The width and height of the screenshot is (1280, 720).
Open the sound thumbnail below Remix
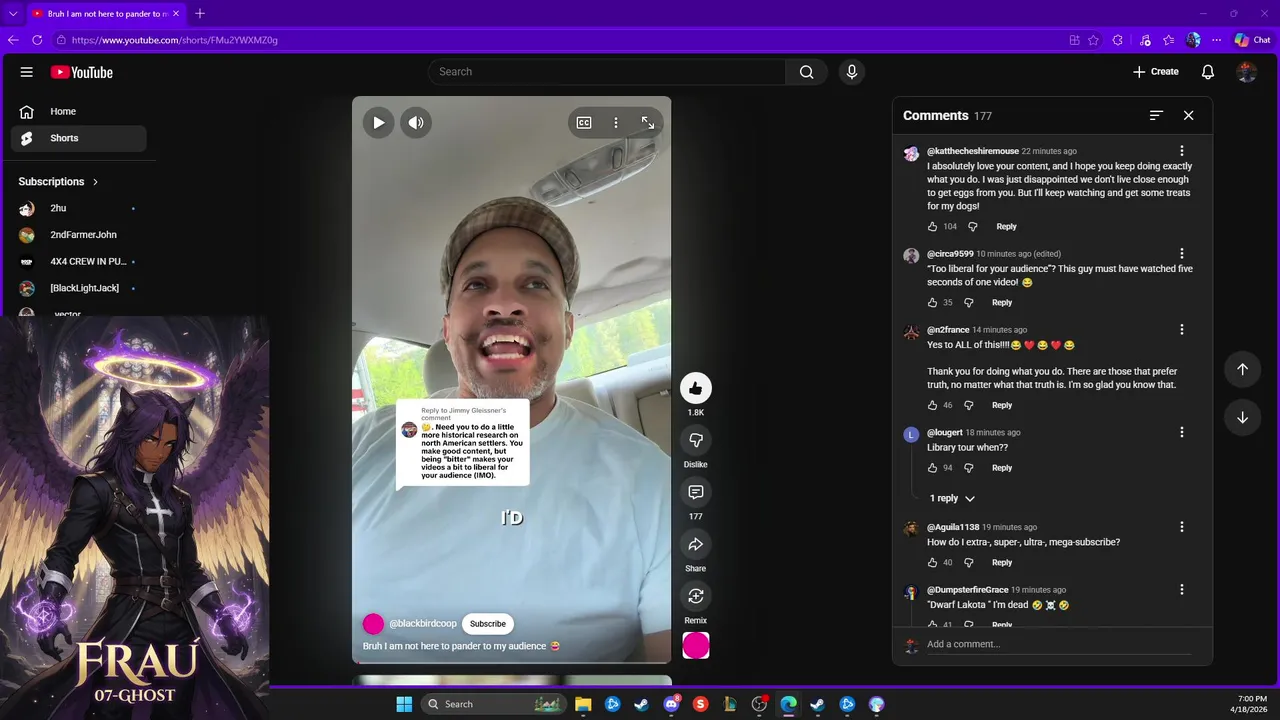tap(696, 646)
